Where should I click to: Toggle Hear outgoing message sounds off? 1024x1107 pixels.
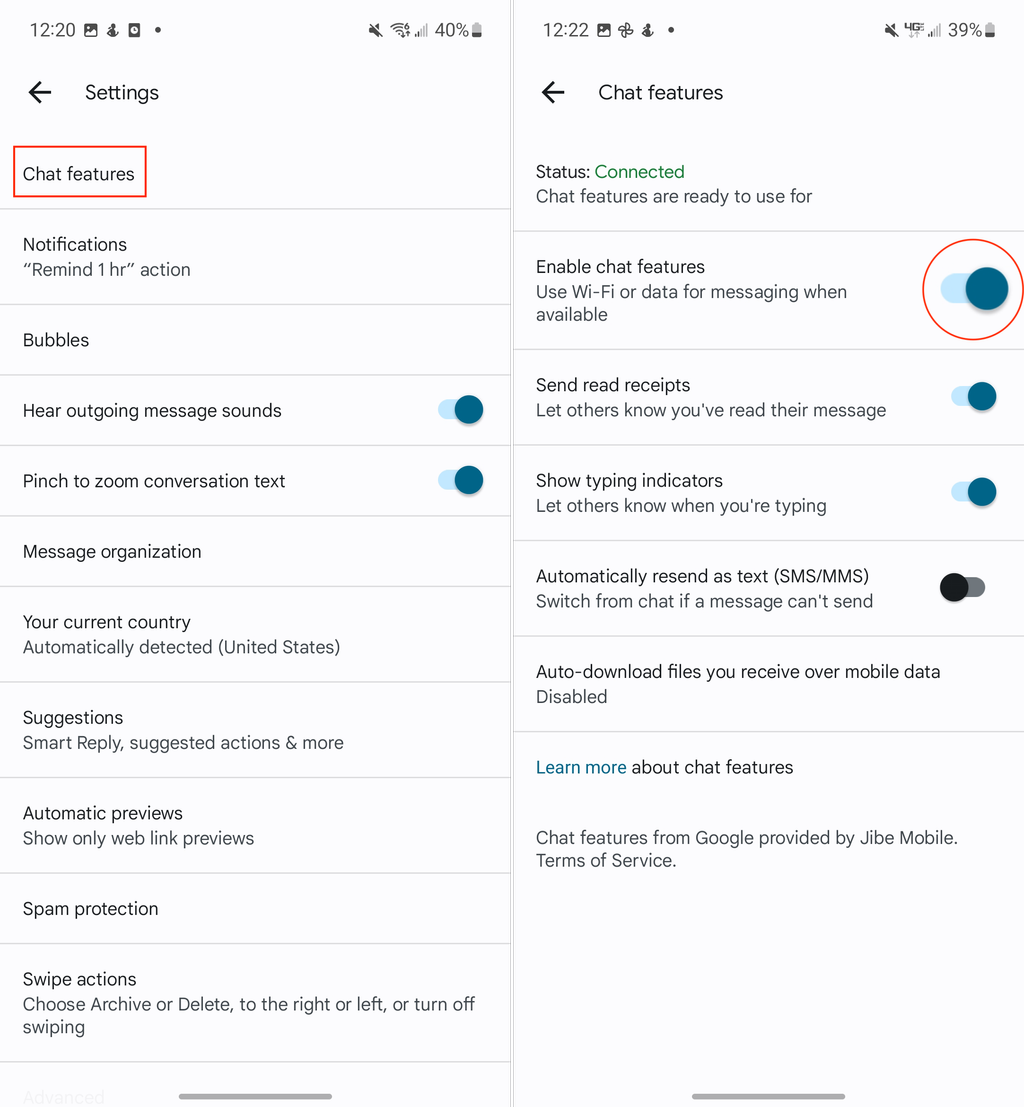462,410
